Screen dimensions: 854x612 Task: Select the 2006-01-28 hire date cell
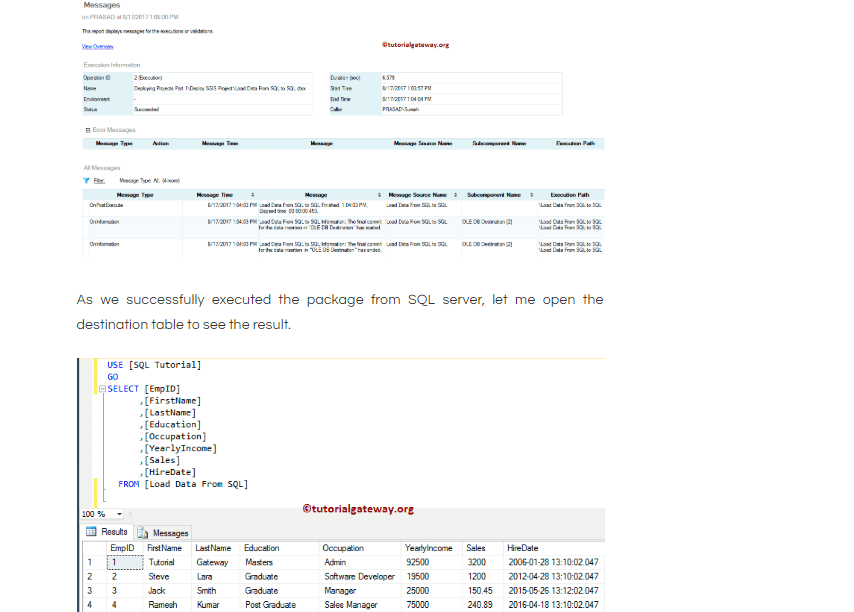coord(553,562)
